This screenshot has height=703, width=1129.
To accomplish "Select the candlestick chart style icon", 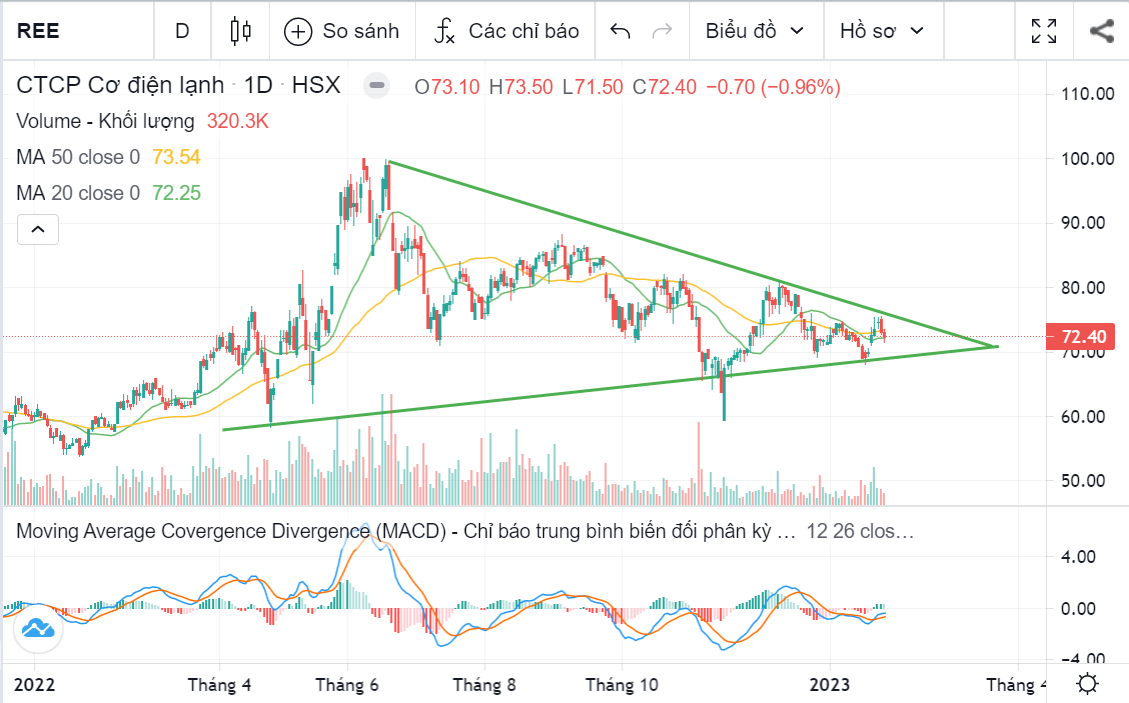I will [x=239, y=31].
